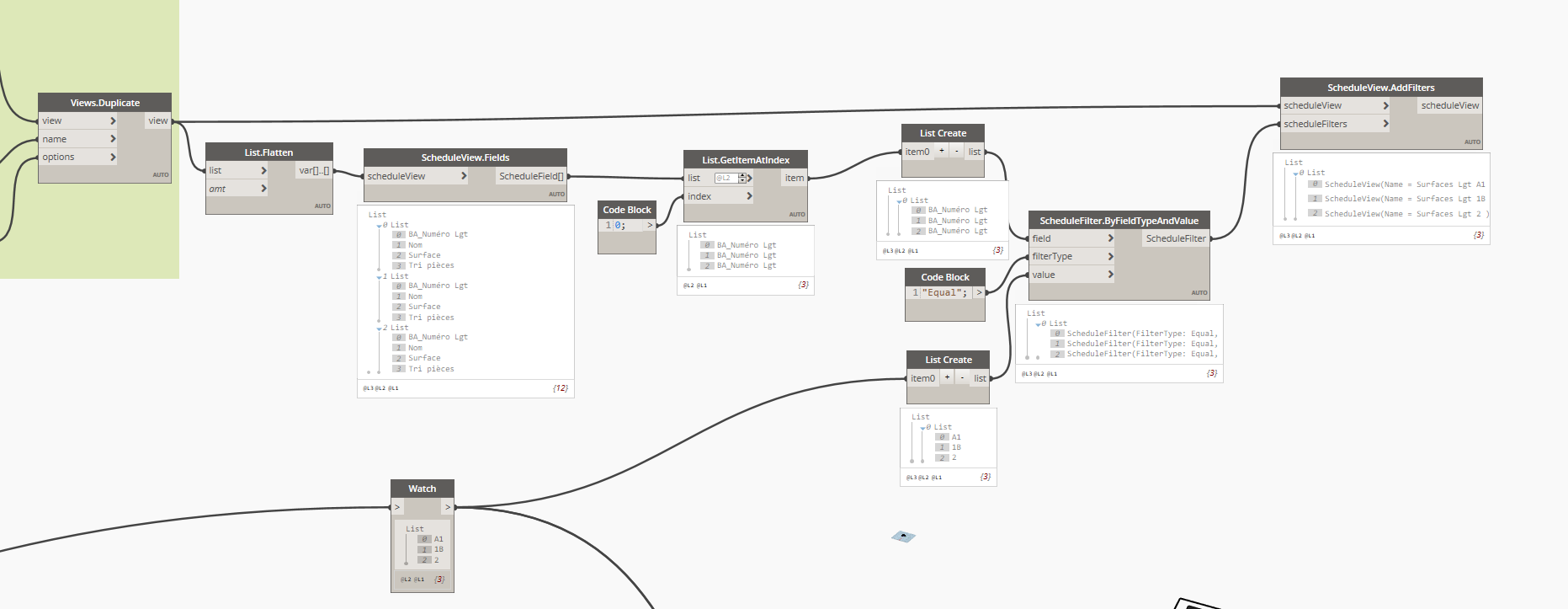Click the 0; code in the Code Block
The height and width of the screenshot is (609, 1568).
point(620,226)
